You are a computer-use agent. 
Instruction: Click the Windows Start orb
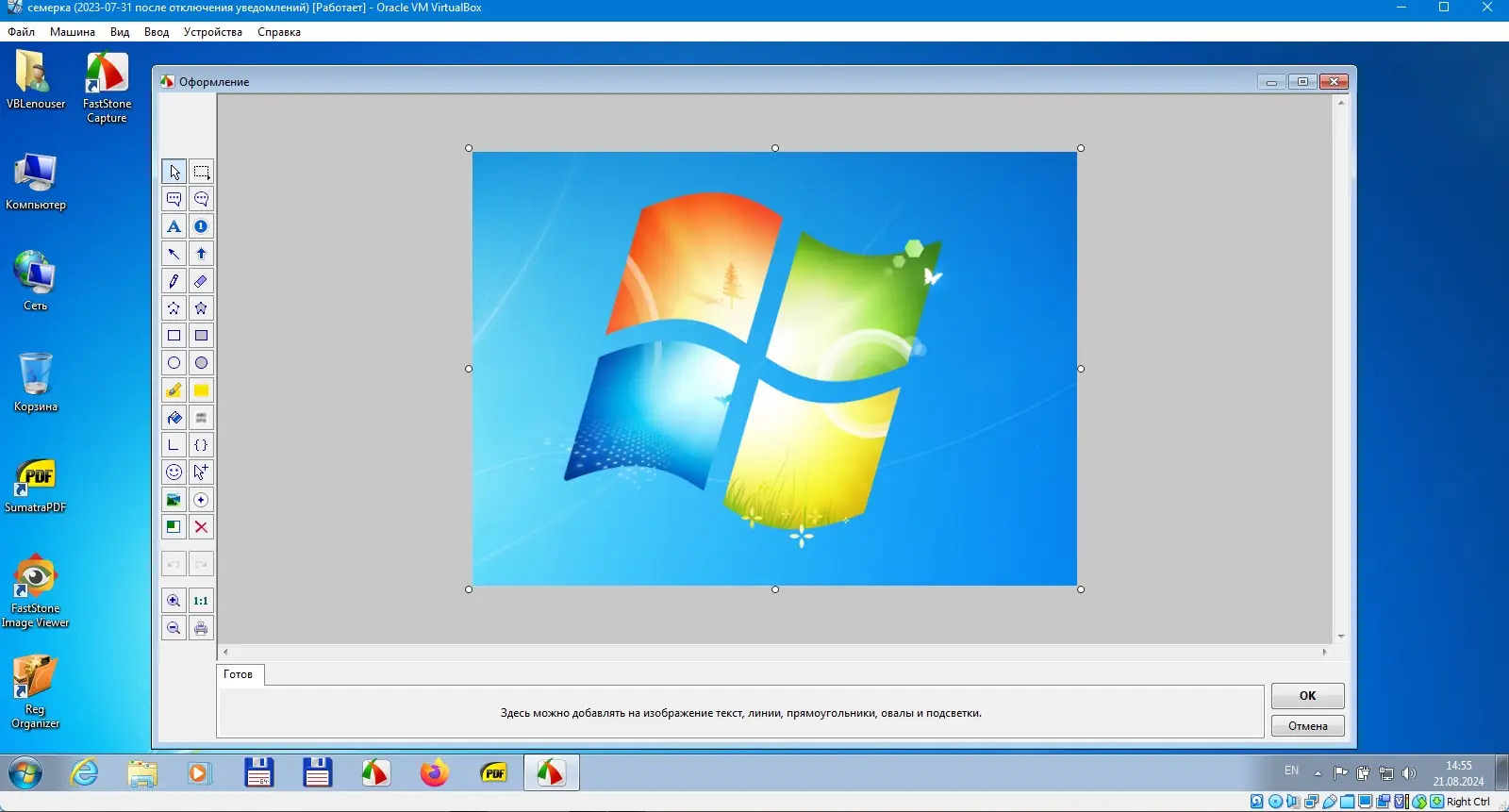(x=25, y=773)
